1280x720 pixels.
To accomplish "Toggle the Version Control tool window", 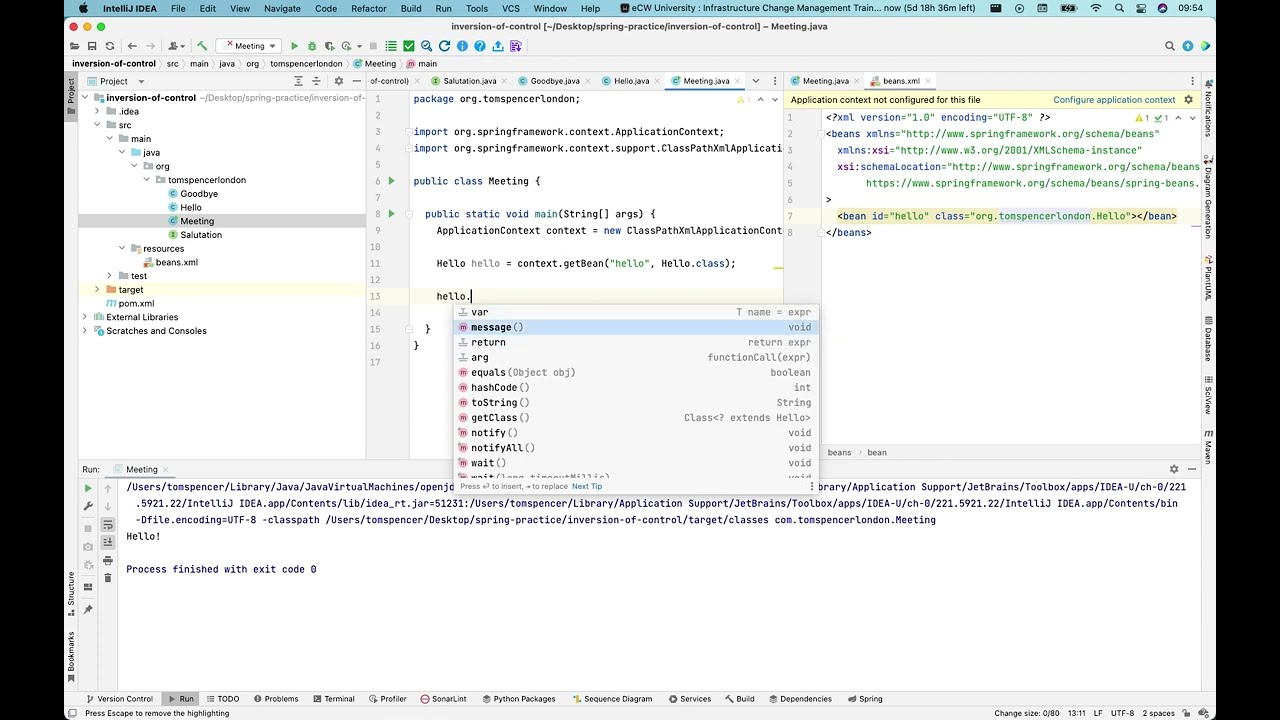I will click(x=119, y=699).
